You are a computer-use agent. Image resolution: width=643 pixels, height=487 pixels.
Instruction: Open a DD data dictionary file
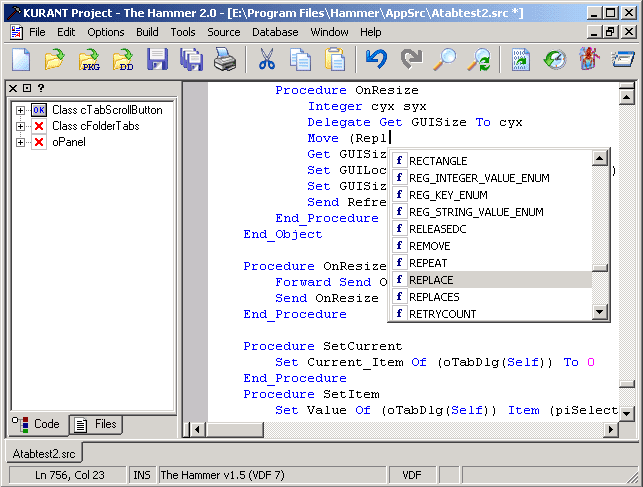(x=123, y=60)
